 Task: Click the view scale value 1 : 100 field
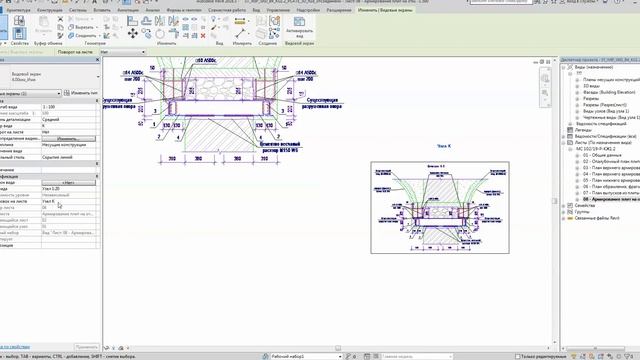69,107
